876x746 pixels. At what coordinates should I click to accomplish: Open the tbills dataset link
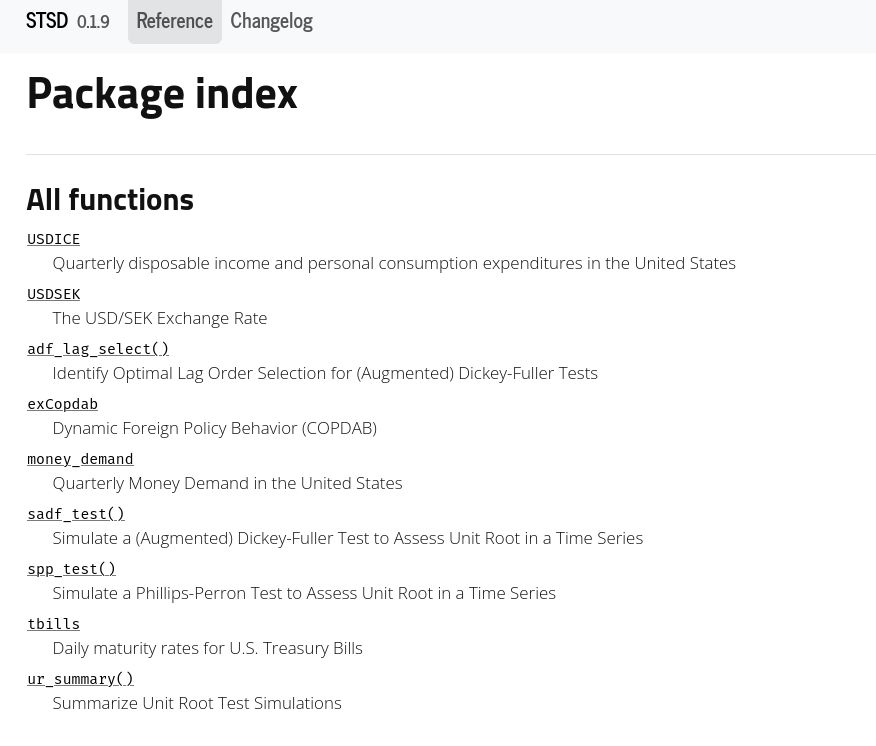(53, 624)
